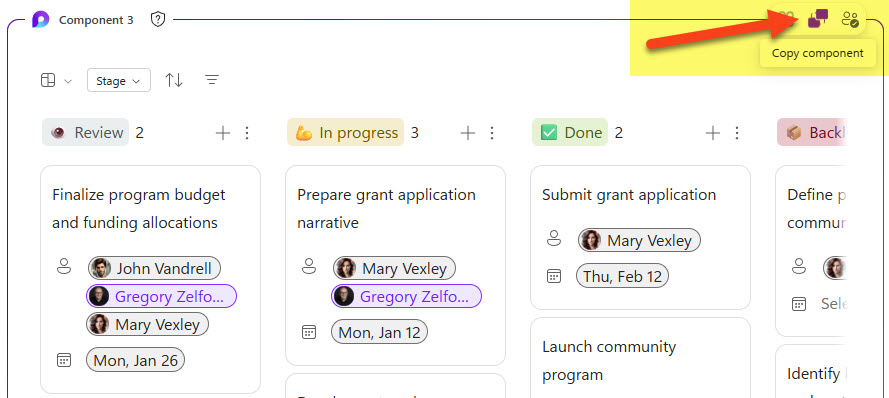Click the Component 3 title text
Screen dimensions: 889x398
coord(96,20)
